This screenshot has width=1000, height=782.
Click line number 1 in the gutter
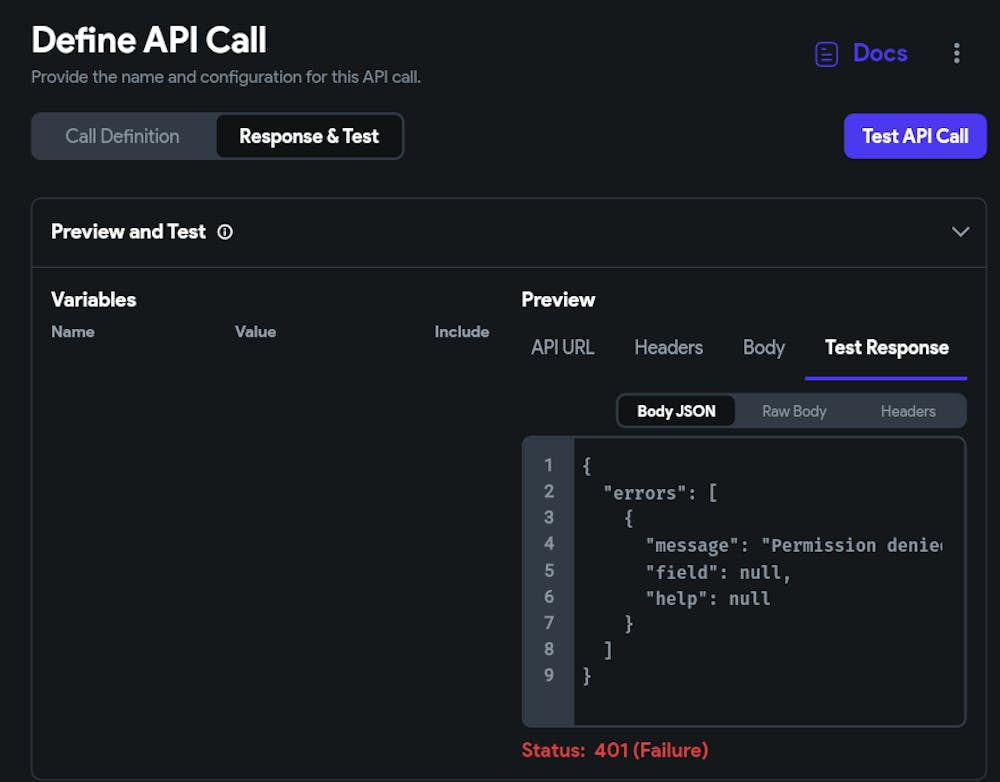(x=548, y=466)
